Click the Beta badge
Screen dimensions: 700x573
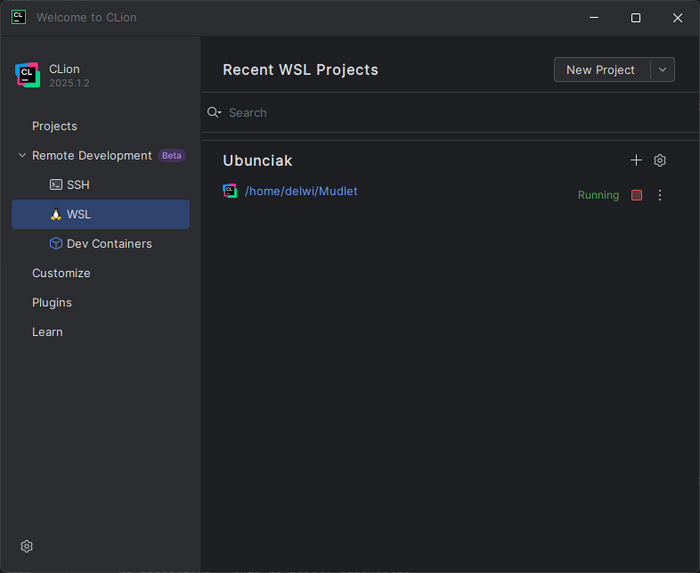click(172, 155)
